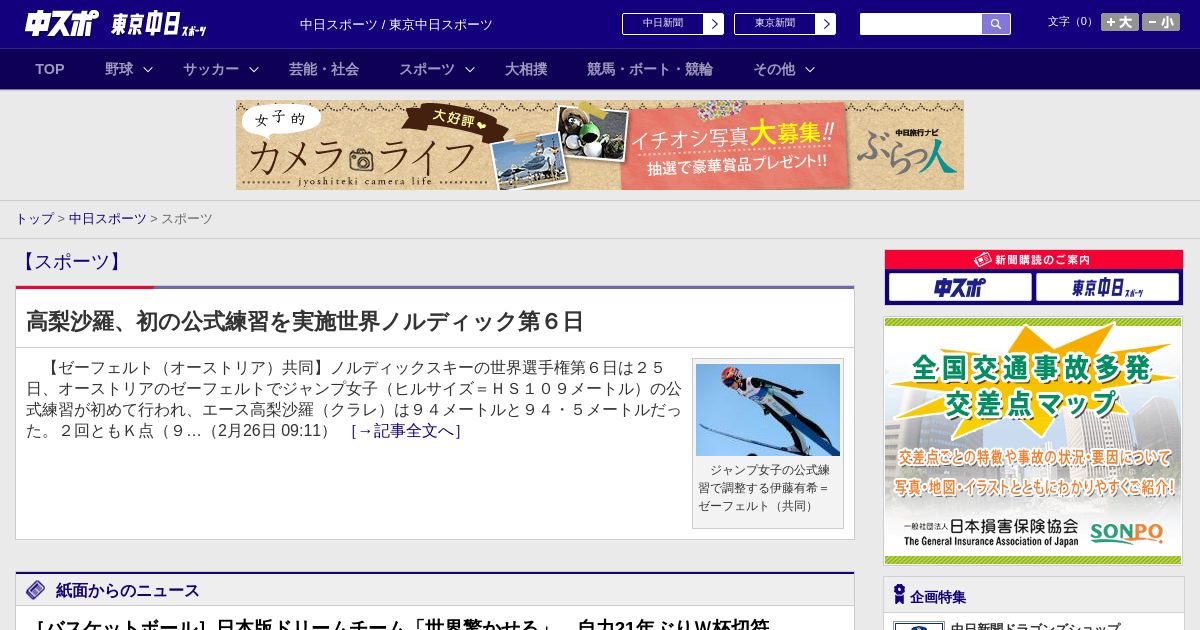Expand the スポーツ dropdown chevron
Screen dimensions: 1200x630
pyautogui.click(x=470, y=69)
